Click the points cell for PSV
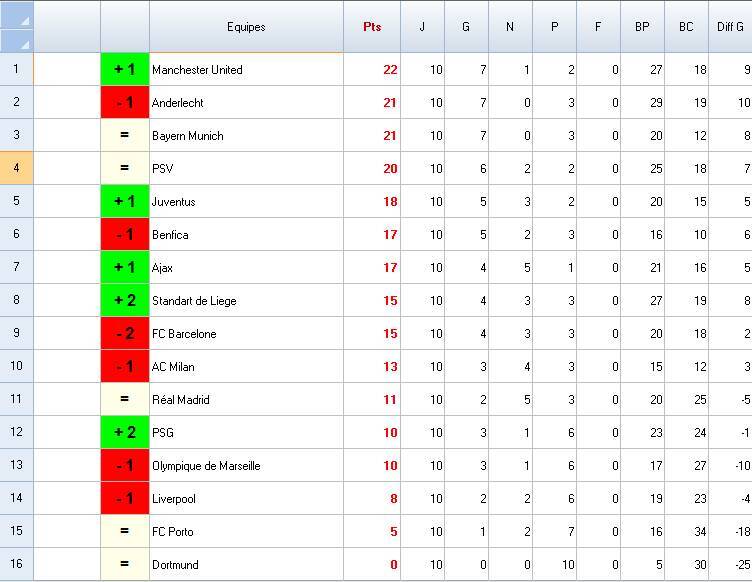 coord(372,169)
